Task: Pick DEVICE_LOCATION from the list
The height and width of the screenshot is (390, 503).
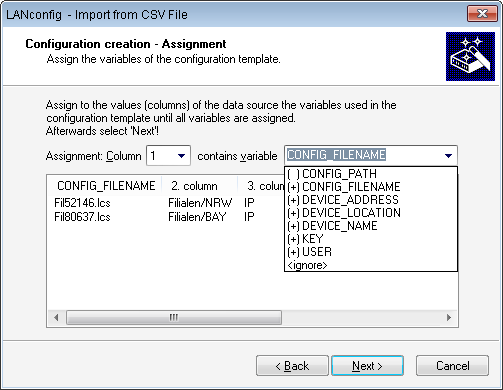Action: pos(371,213)
